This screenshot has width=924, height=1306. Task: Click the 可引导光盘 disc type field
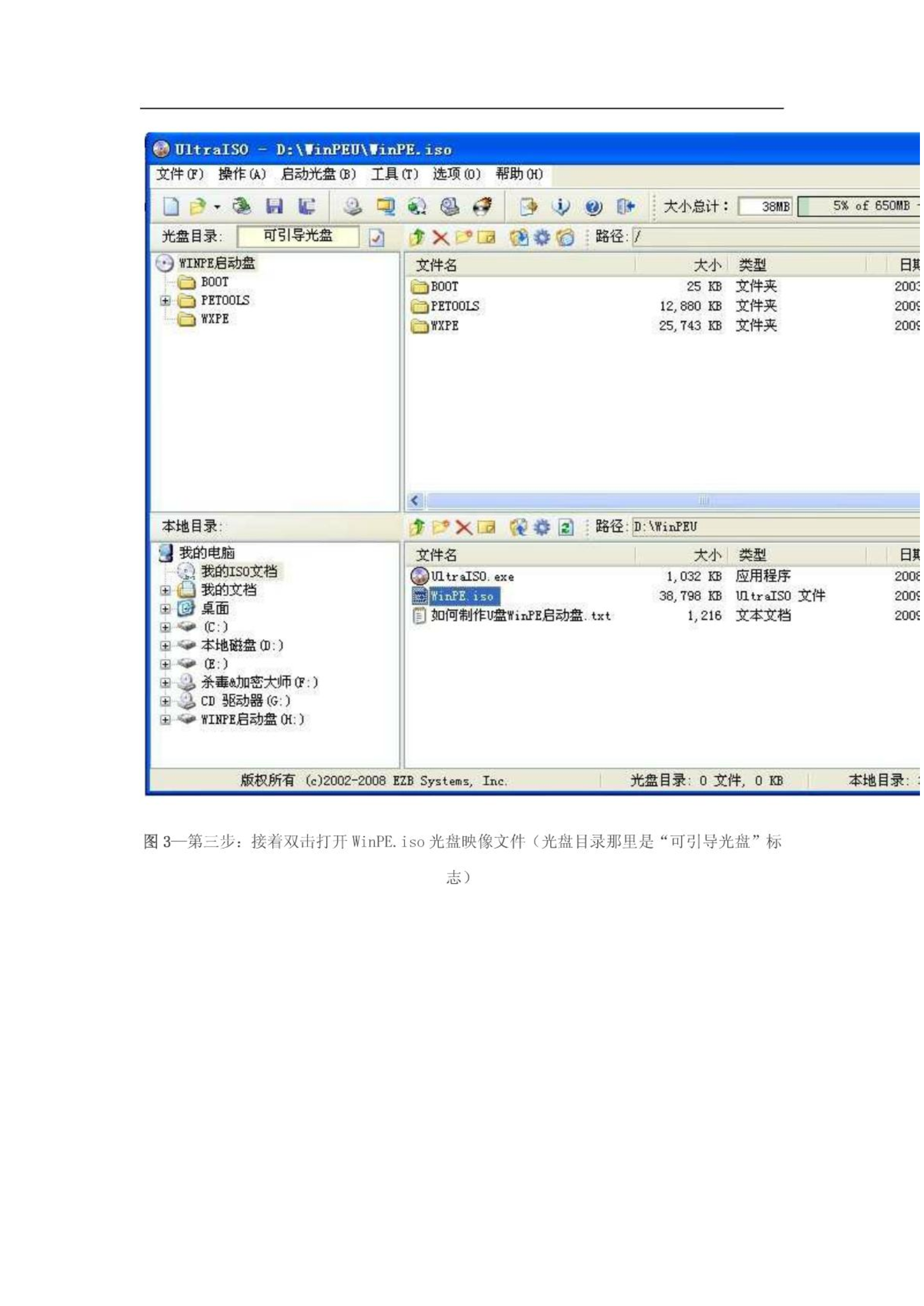(299, 237)
